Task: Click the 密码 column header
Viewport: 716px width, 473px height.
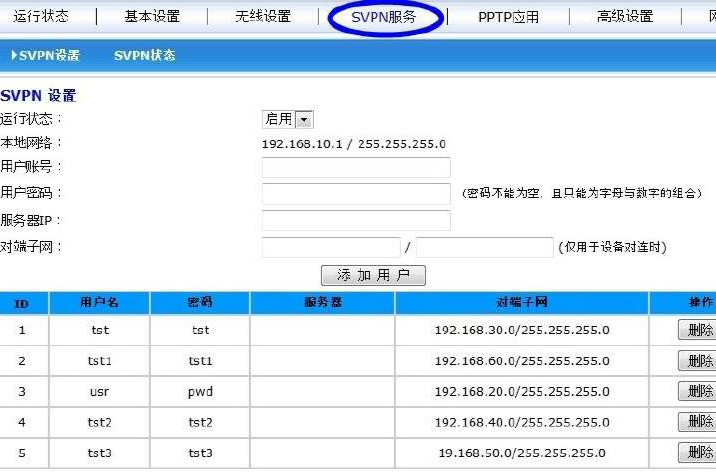Action: tap(200, 303)
